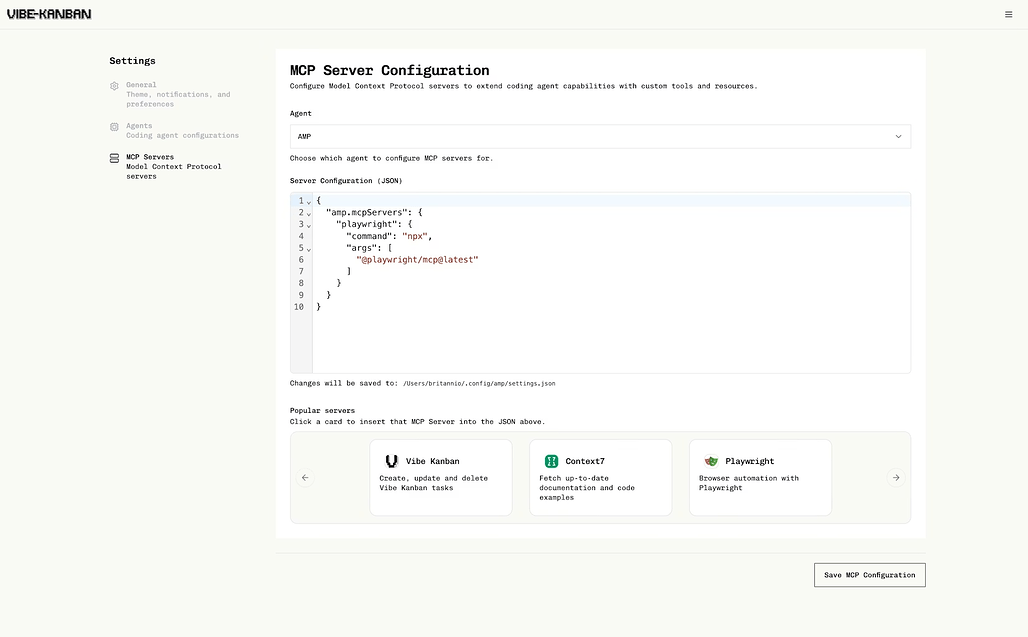Click the Vibe Kanban card logo icon
1028x637 pixels.
(391, 461)
